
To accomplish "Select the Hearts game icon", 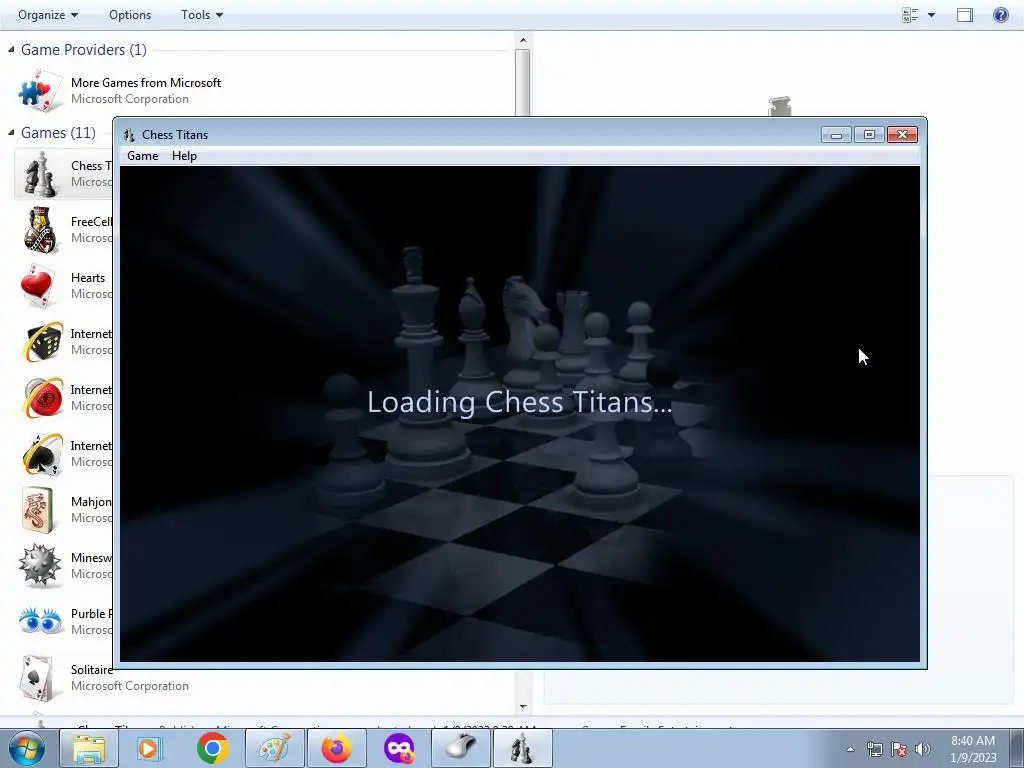I will point(37,286).
